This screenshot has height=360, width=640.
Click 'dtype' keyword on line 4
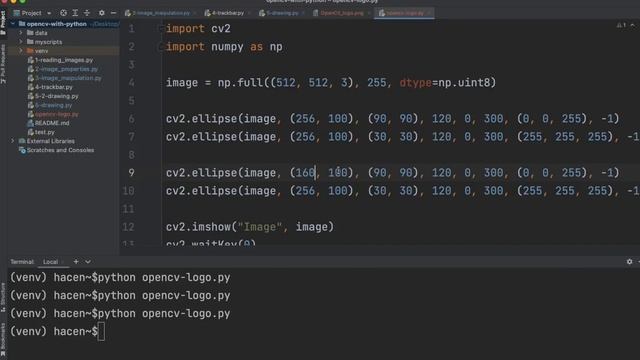[x=416, y=83]
